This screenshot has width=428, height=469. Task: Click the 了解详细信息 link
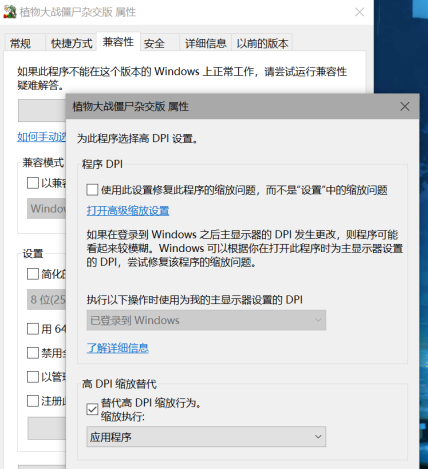(x=118, y=348)
